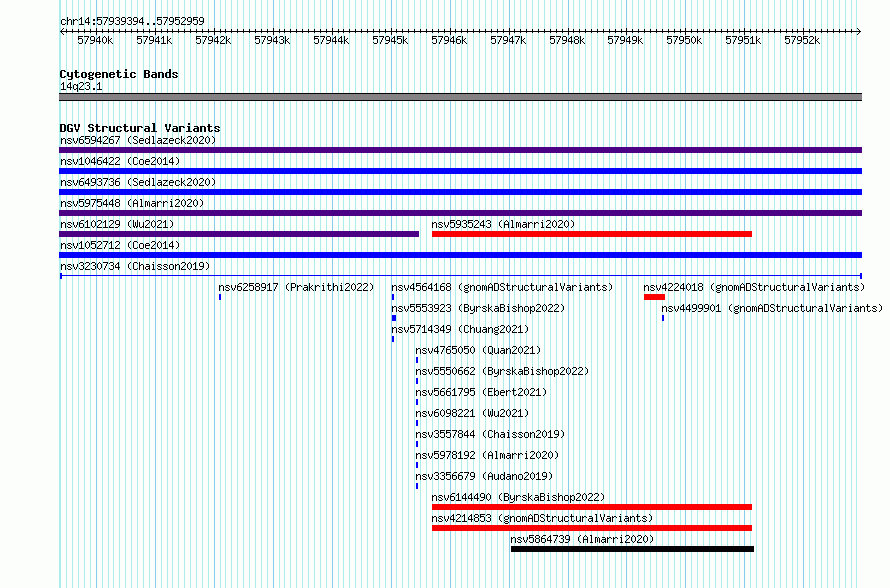
Task: Click nsv6258917 (Prakrithi2022) label
Action: click(x=296, y=287)
